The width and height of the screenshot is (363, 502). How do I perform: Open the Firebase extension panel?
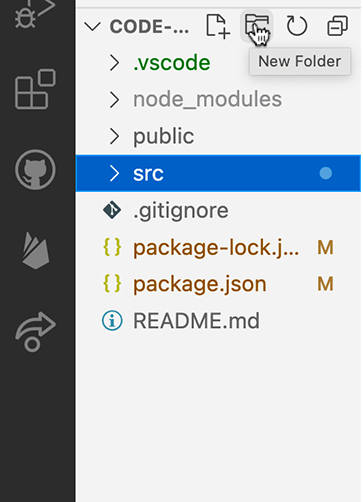click(36, 250)
